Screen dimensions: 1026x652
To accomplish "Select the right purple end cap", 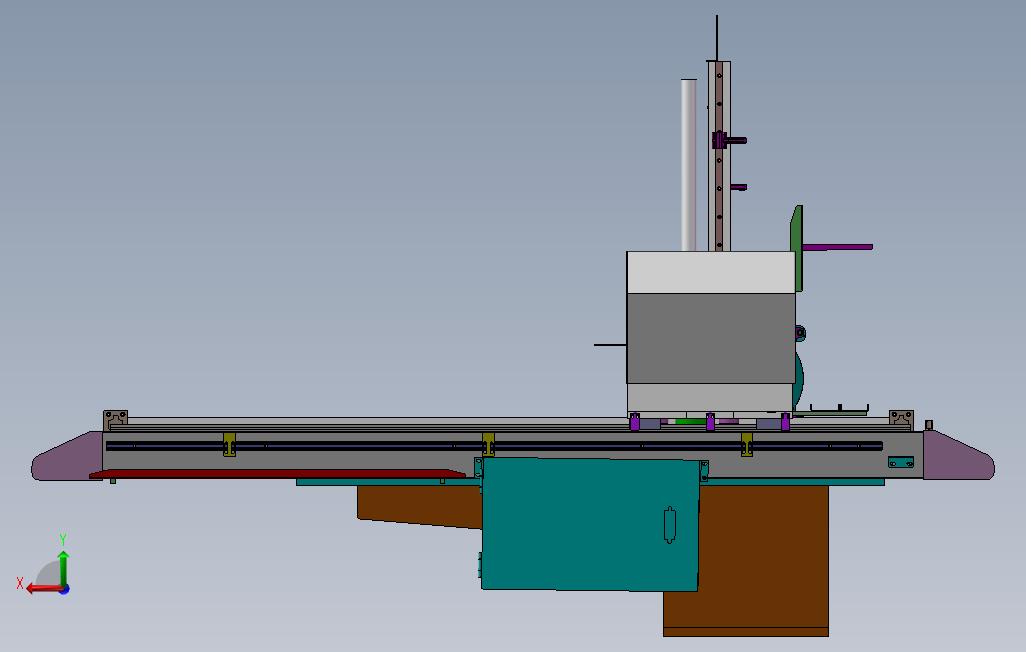I will point(959,455).
